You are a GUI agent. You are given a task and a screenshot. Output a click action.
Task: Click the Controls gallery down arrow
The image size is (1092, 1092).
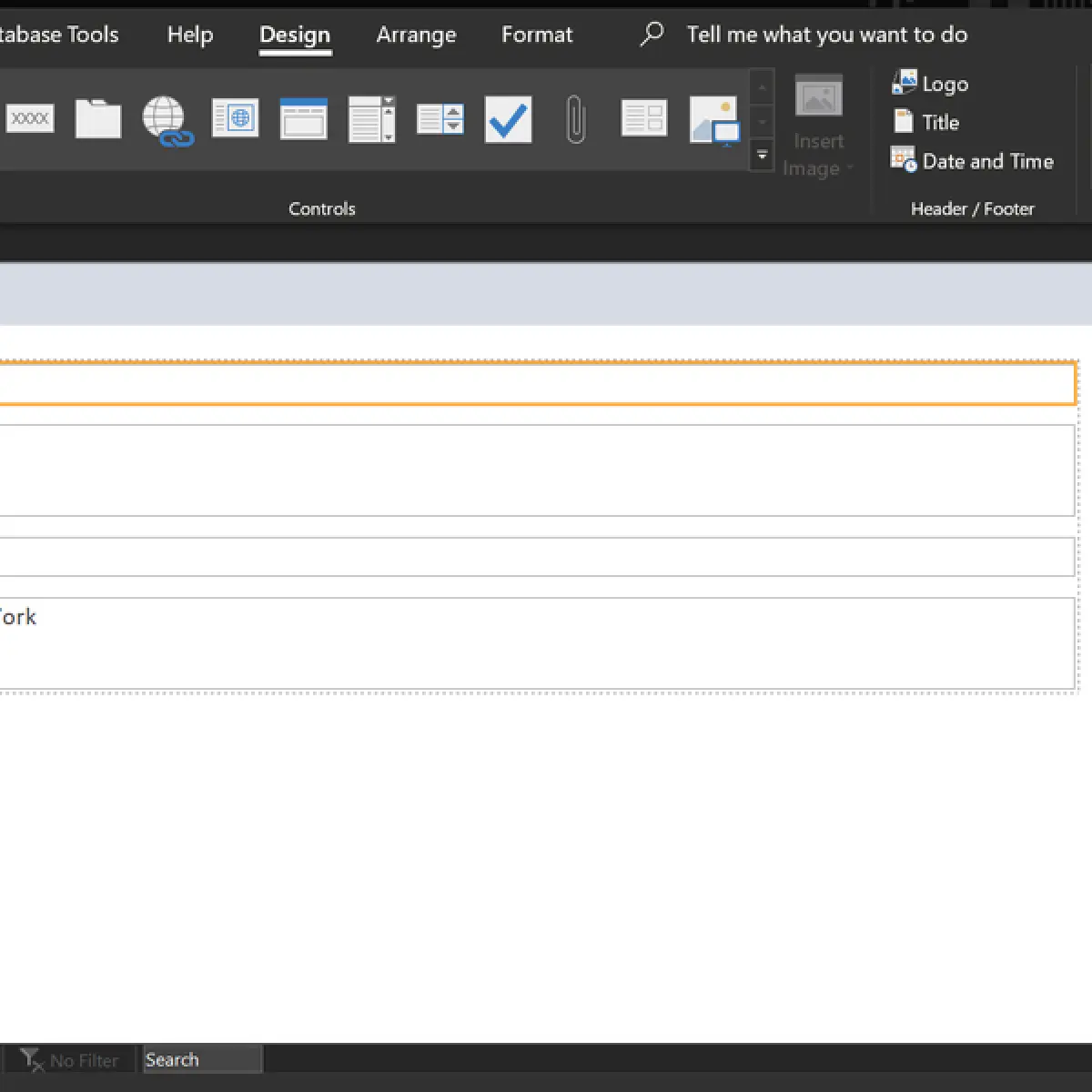click(x=763, y=122)
